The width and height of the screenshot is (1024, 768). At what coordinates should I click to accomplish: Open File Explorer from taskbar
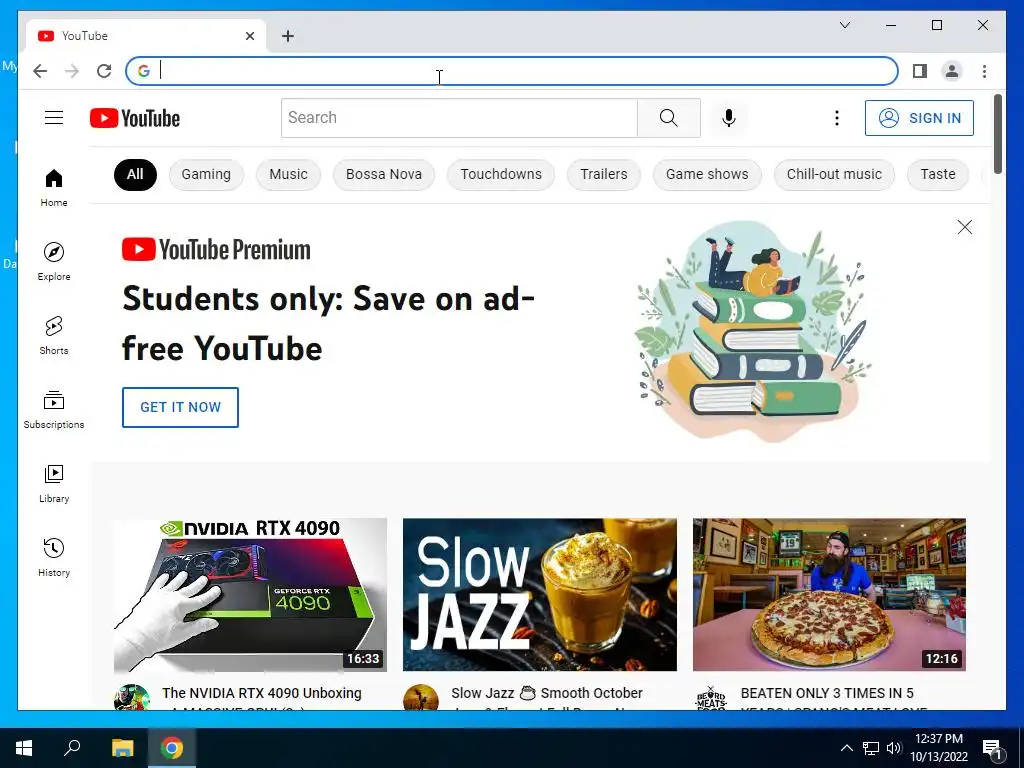(x=122, y=748)
